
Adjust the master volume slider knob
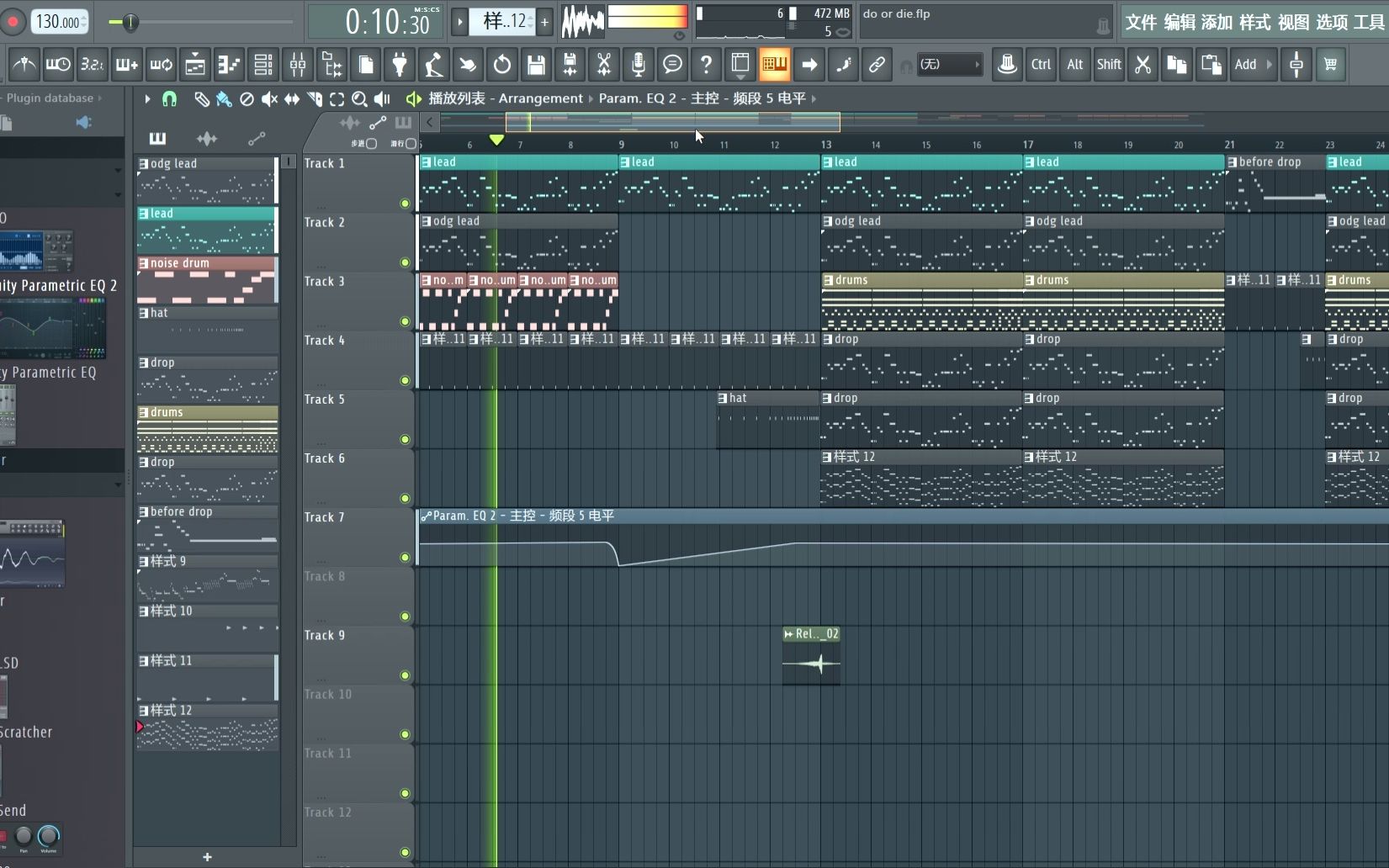coord(130,22)
